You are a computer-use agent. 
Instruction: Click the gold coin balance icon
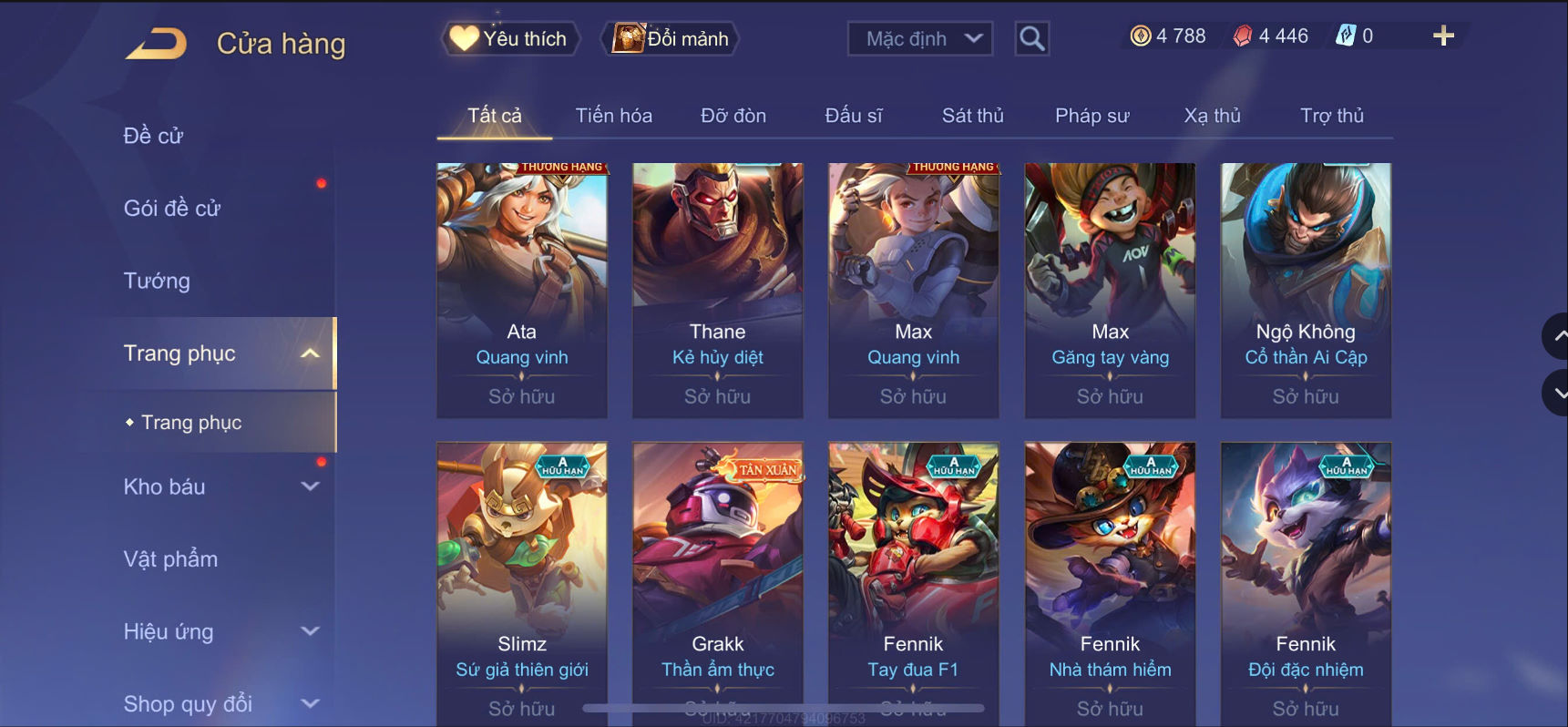pos(1140,36)
